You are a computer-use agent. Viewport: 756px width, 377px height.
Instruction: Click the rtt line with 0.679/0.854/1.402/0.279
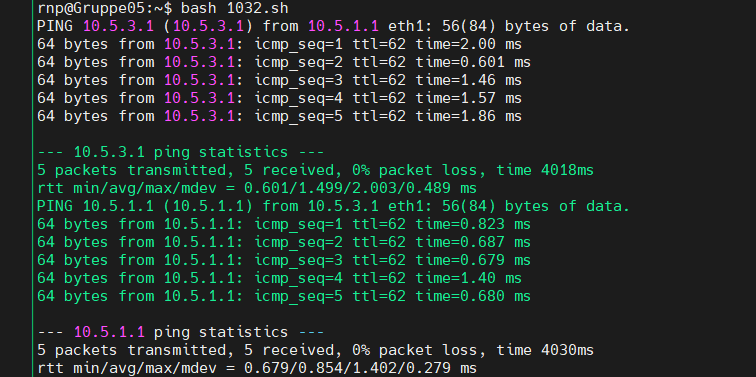point(256,368)
